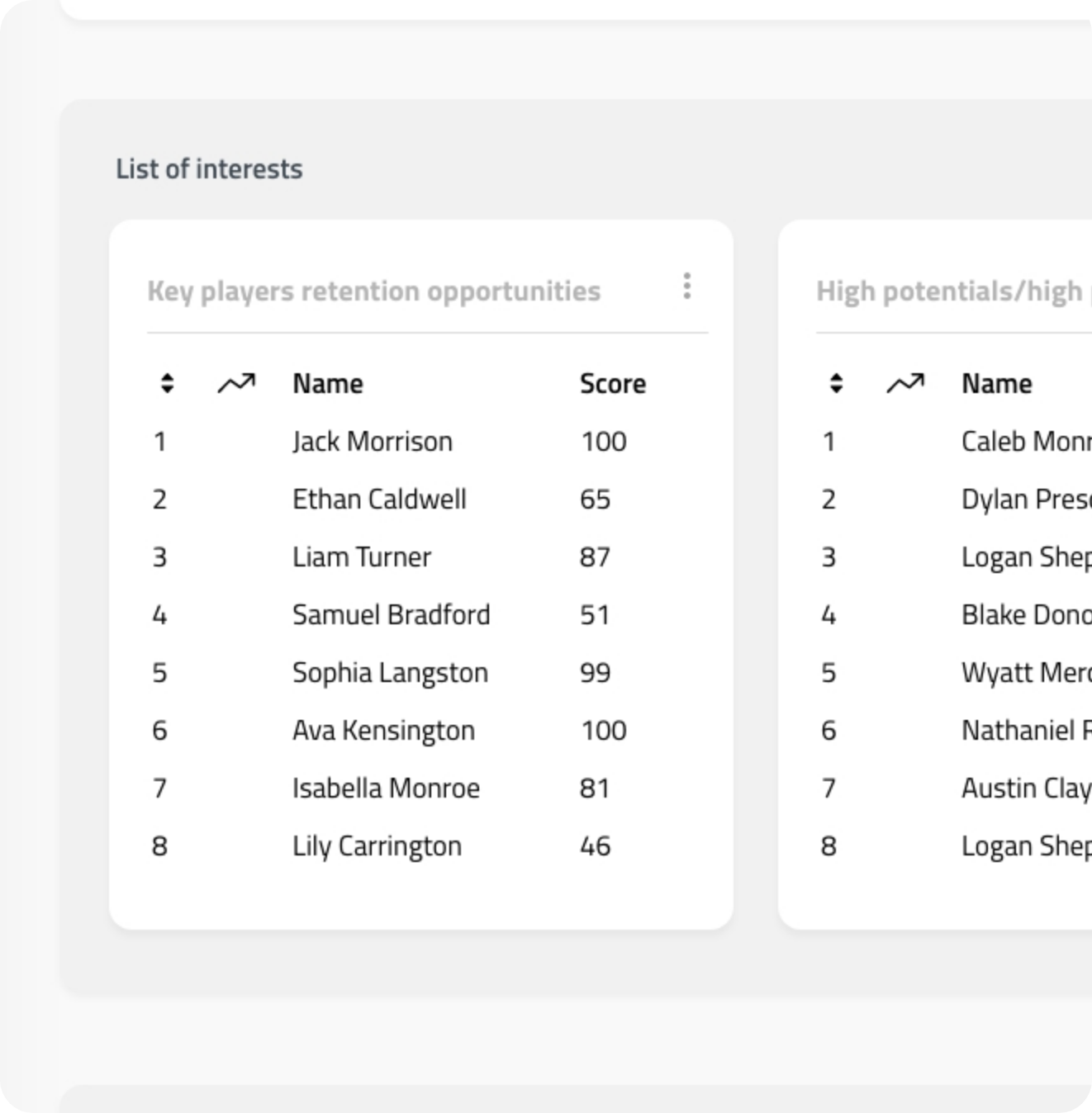Click trend arrow icon in High potentials table

[x=905, y=383]
